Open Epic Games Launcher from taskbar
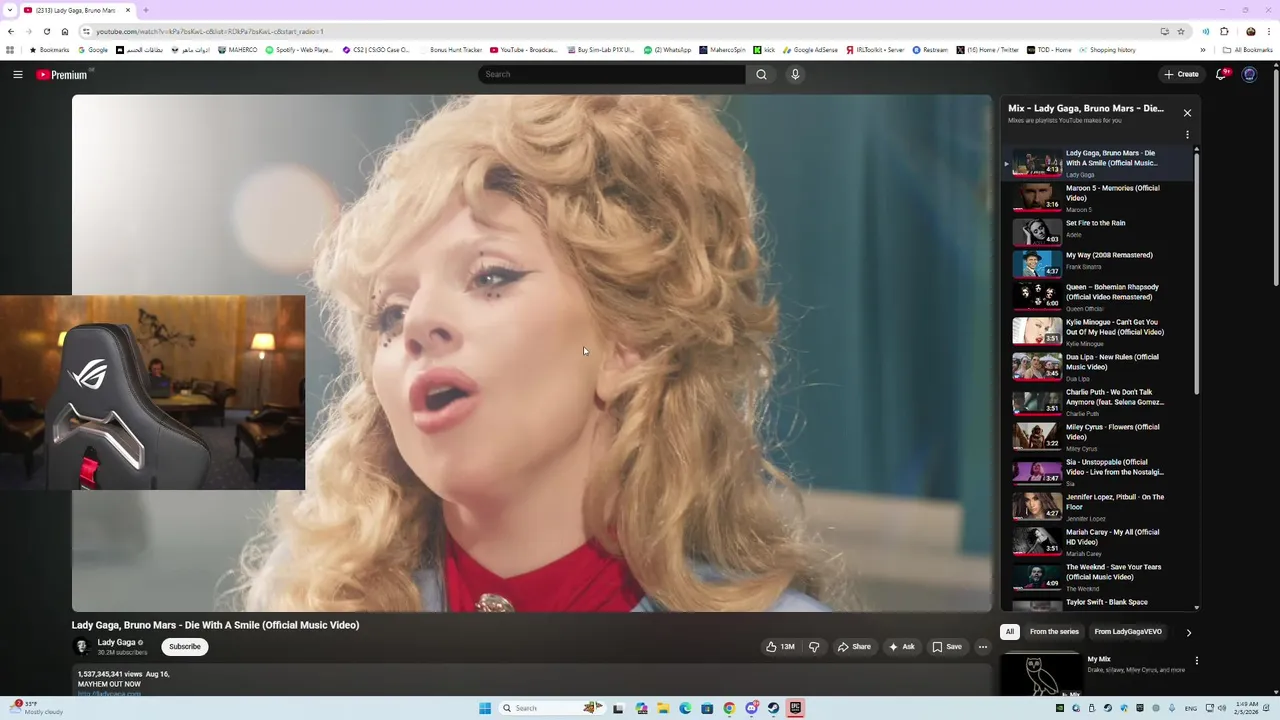This screenshot has height=720, width=1280. (795, 708)
